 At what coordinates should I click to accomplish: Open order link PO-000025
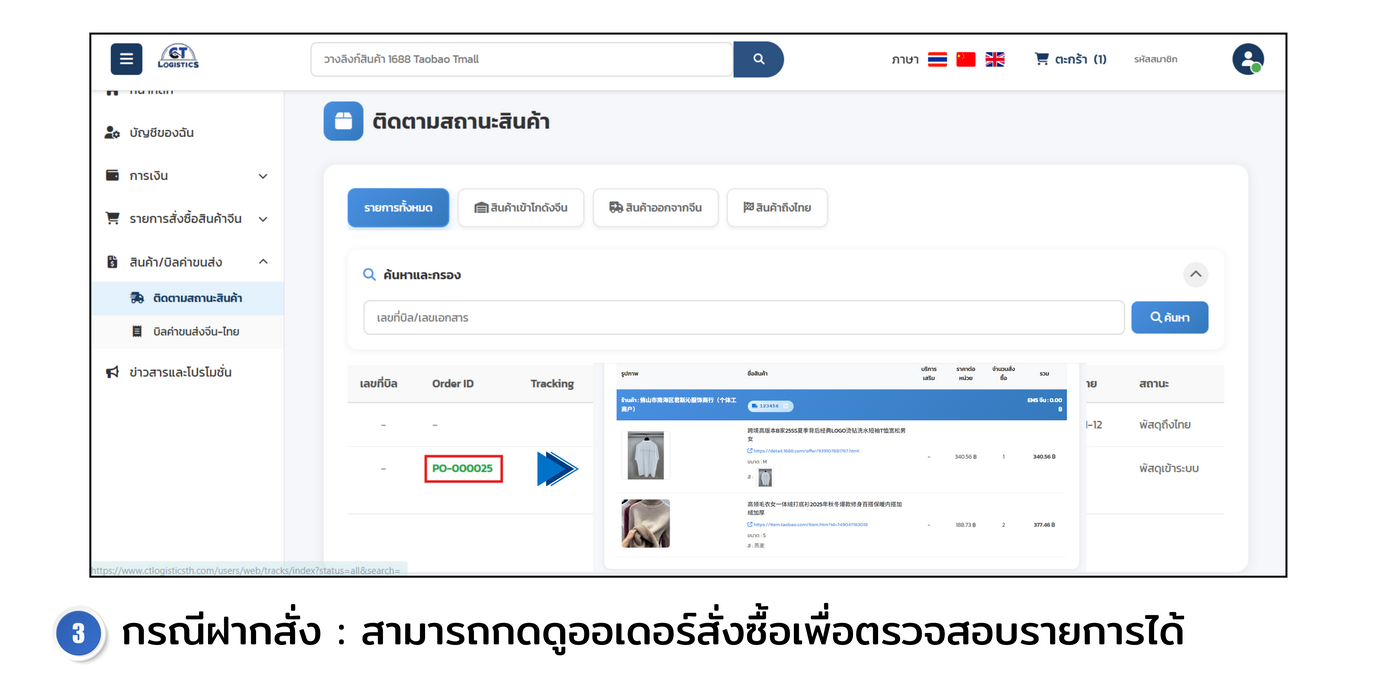click(463, 468)
